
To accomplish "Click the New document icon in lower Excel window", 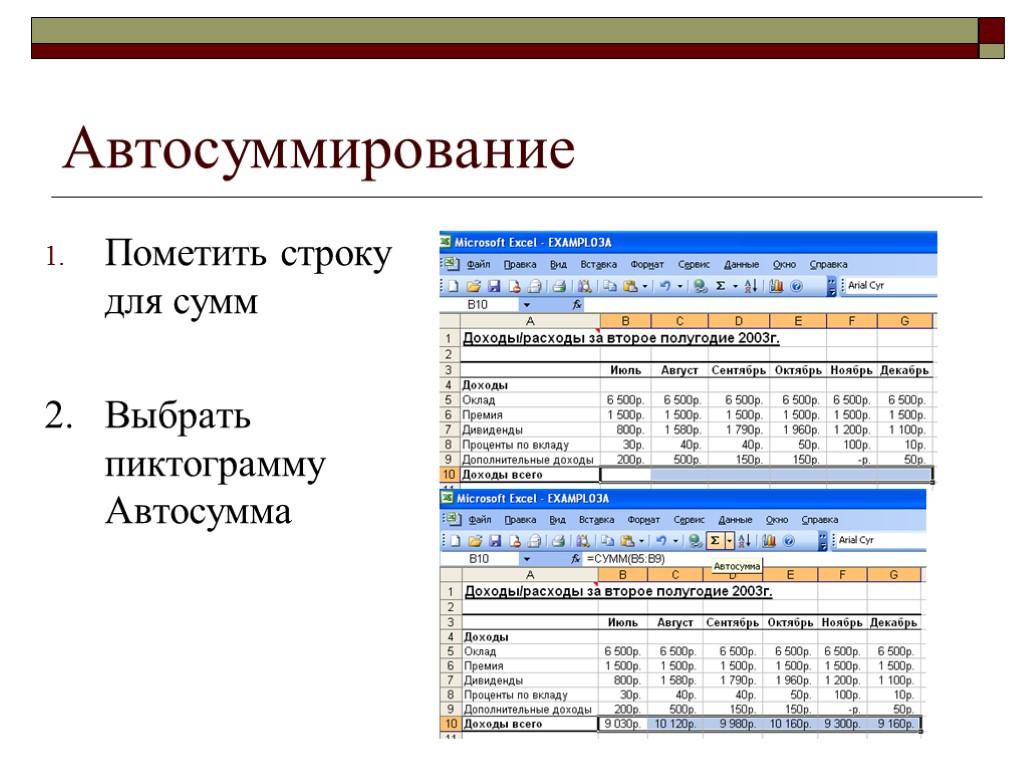I will (455, 541).
